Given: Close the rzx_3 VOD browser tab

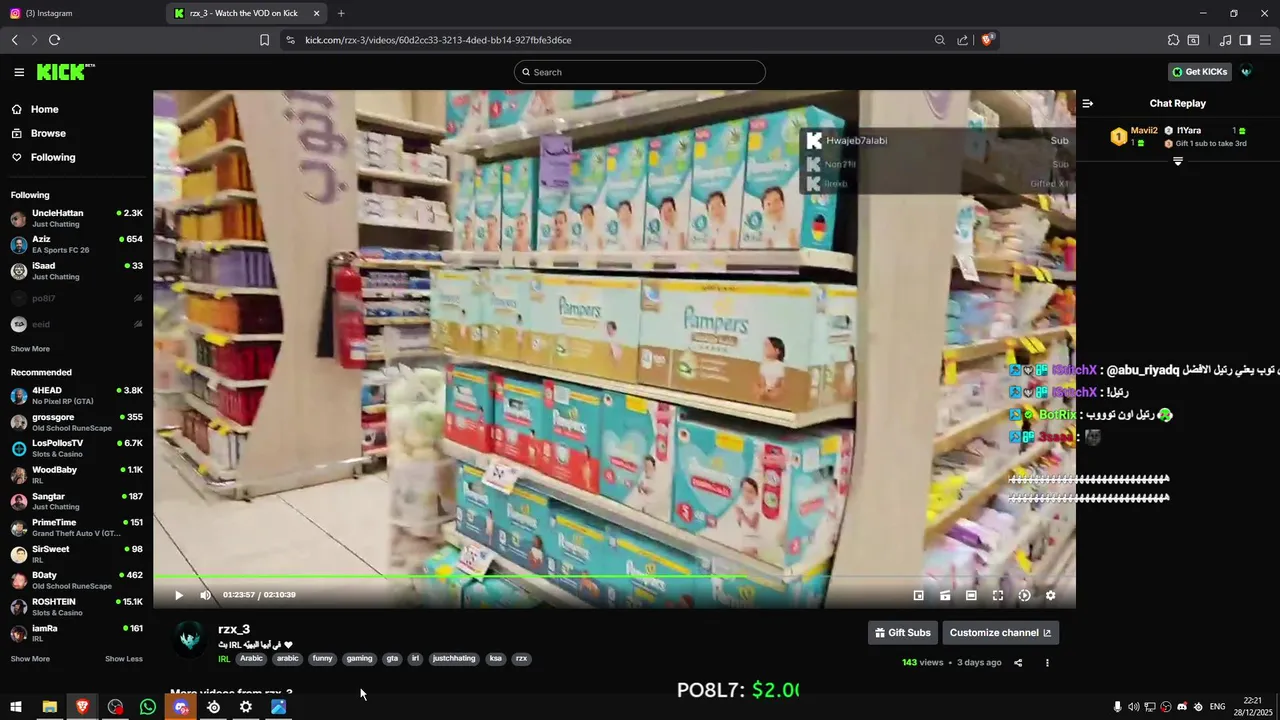Looking at the screenshot, I should click(317, 13).
